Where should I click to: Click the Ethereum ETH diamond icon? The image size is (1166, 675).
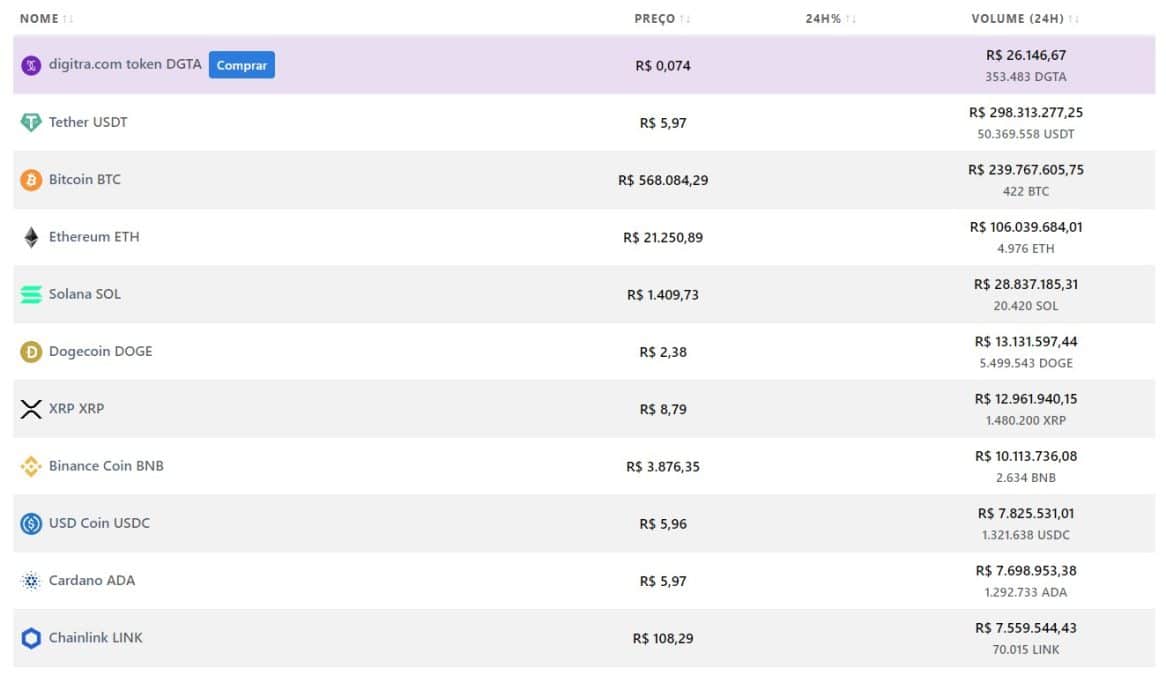tap(31, 237)
